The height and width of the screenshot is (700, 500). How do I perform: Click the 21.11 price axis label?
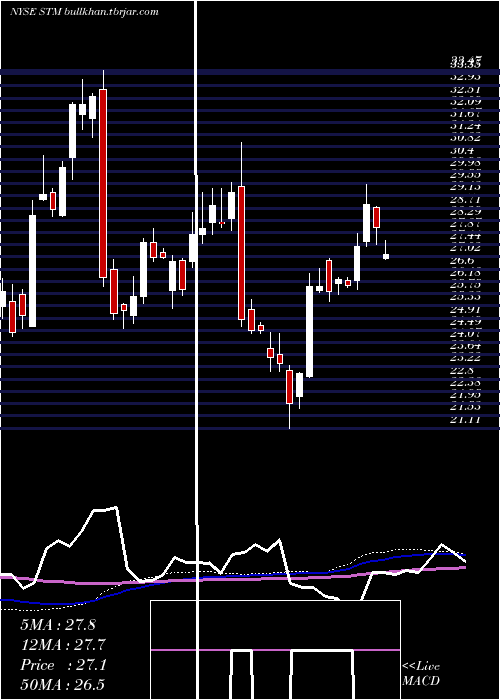click(466, 419)
